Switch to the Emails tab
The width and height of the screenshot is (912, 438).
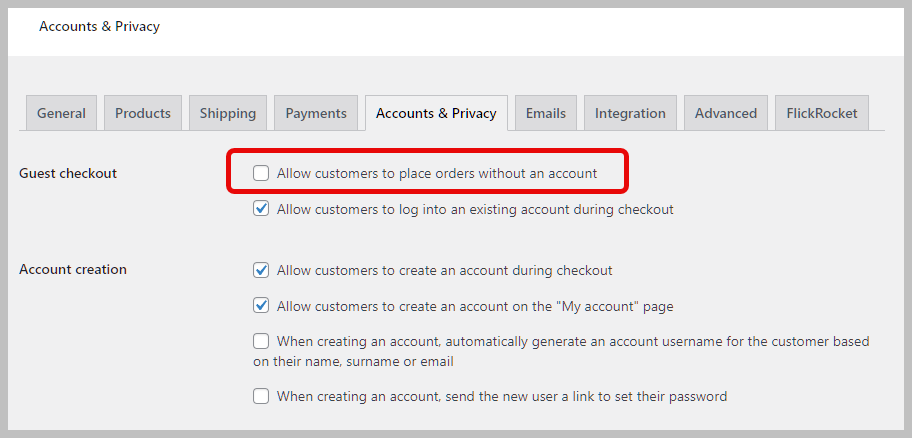[x=546, y=113]
